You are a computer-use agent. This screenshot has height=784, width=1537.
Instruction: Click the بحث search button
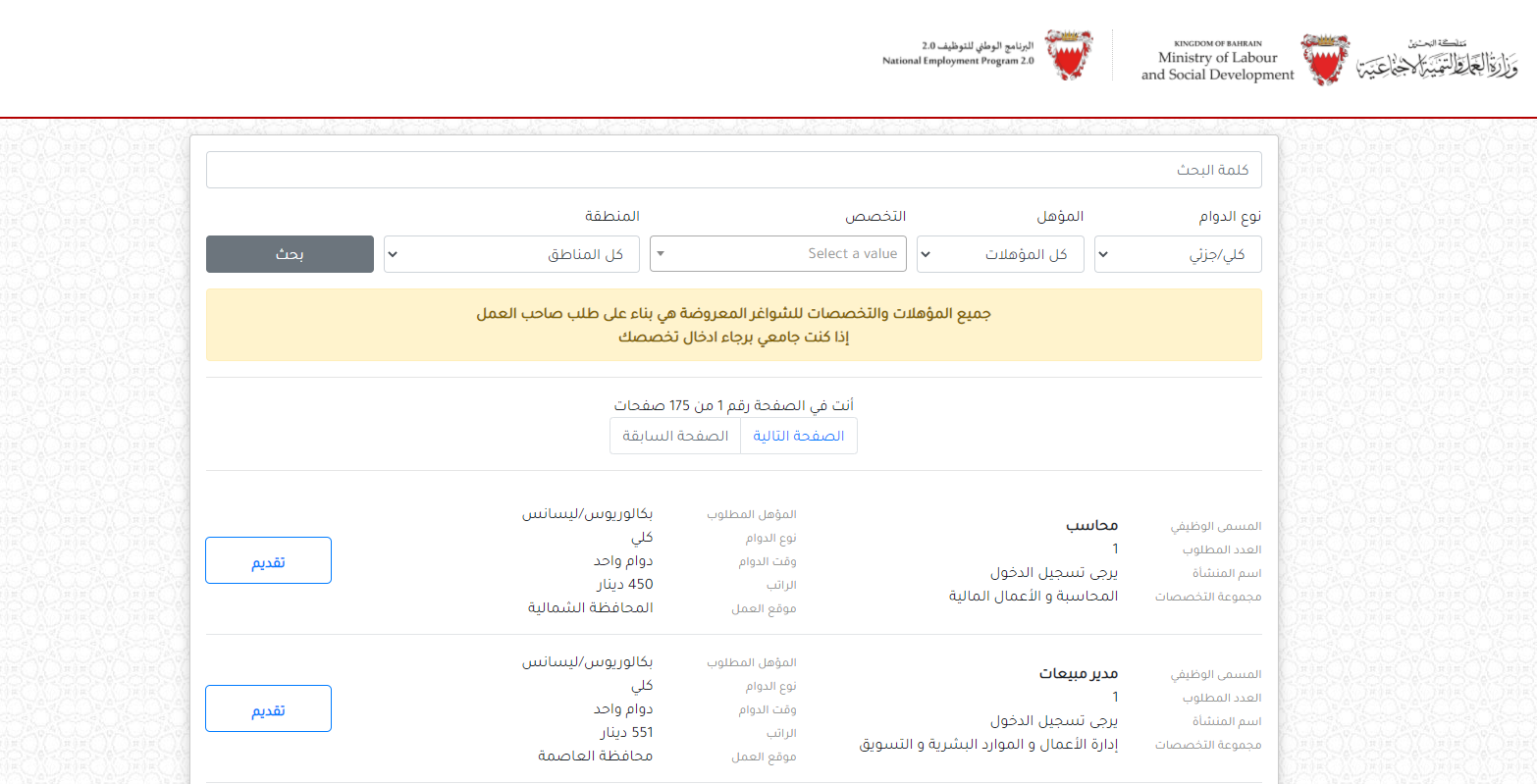point(290,254)
